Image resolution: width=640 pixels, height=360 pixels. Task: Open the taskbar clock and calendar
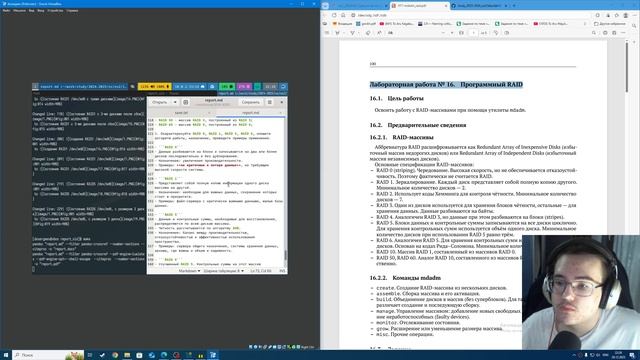618,355
